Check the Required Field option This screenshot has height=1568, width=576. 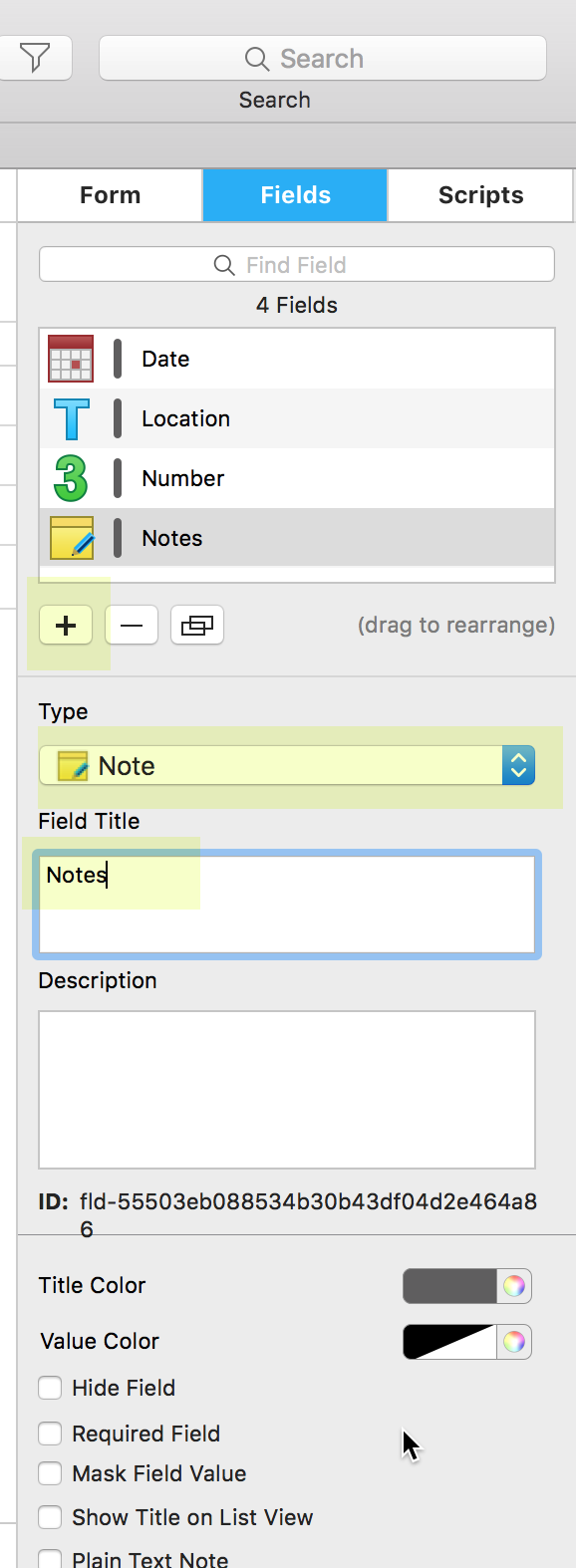point(50,1434)
